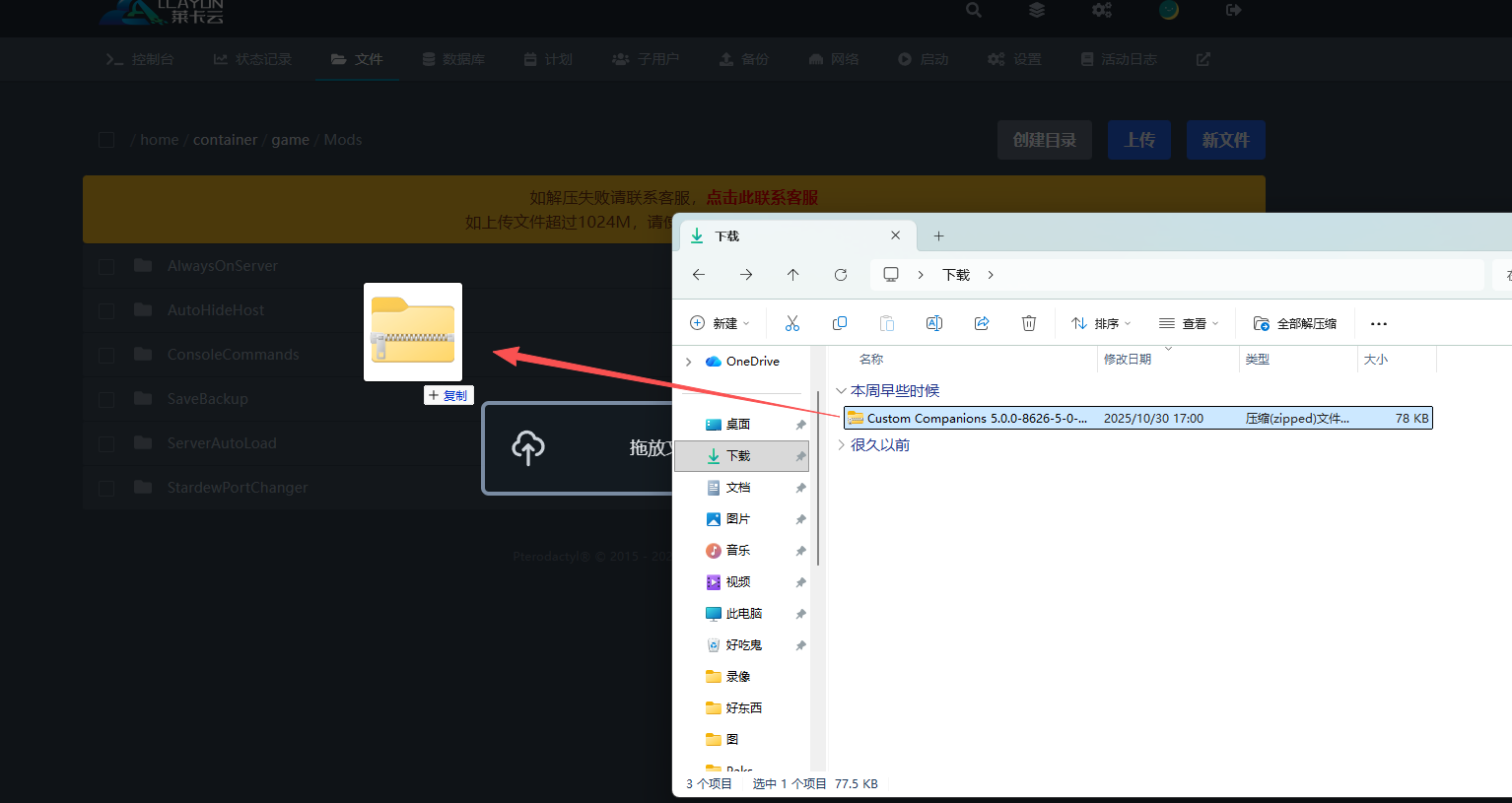Expand the 很久以前 file group
The width and height of the screenshot is (1512, 803).
pyautogui.click(x=841, y=445)
